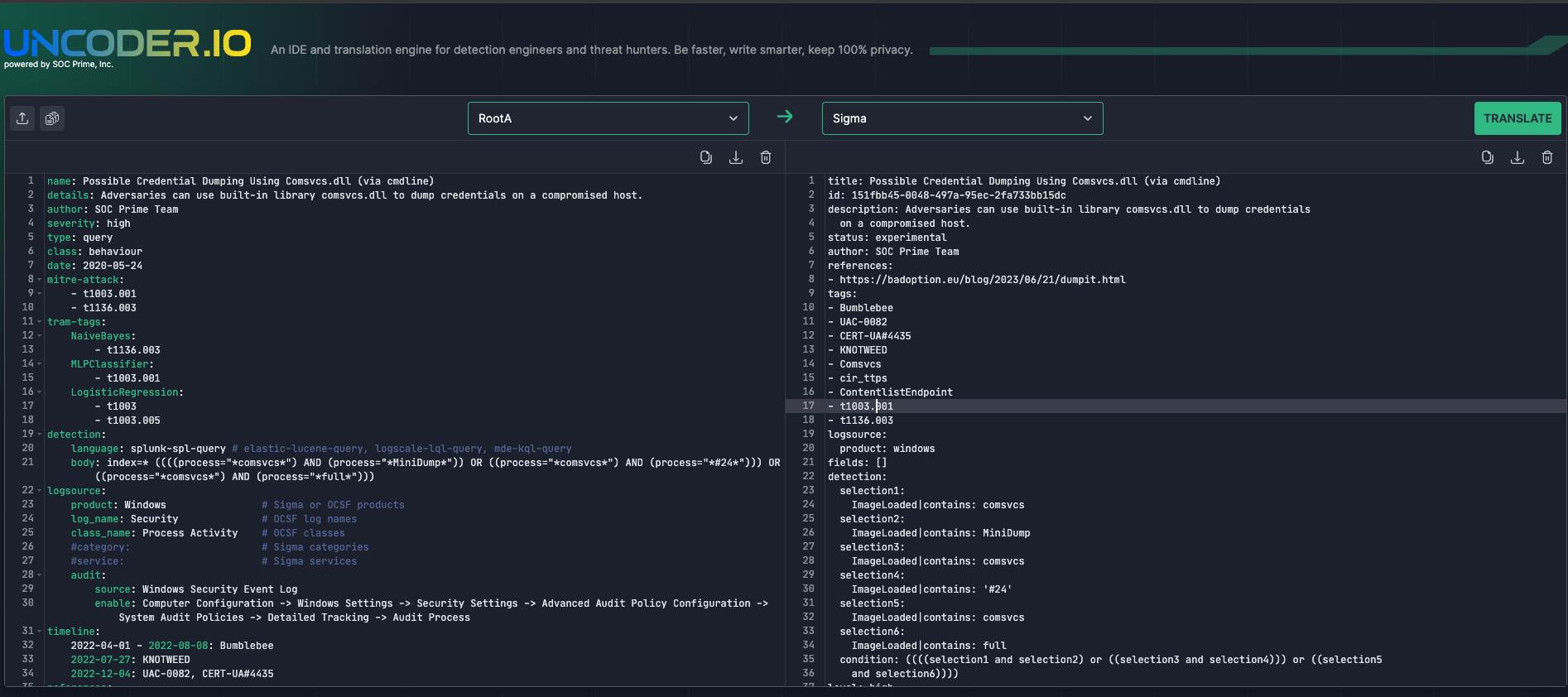Click the TRANSLATE button
The height and width of the screenshot is (697, 1568).
click(x=1517, y=118)
